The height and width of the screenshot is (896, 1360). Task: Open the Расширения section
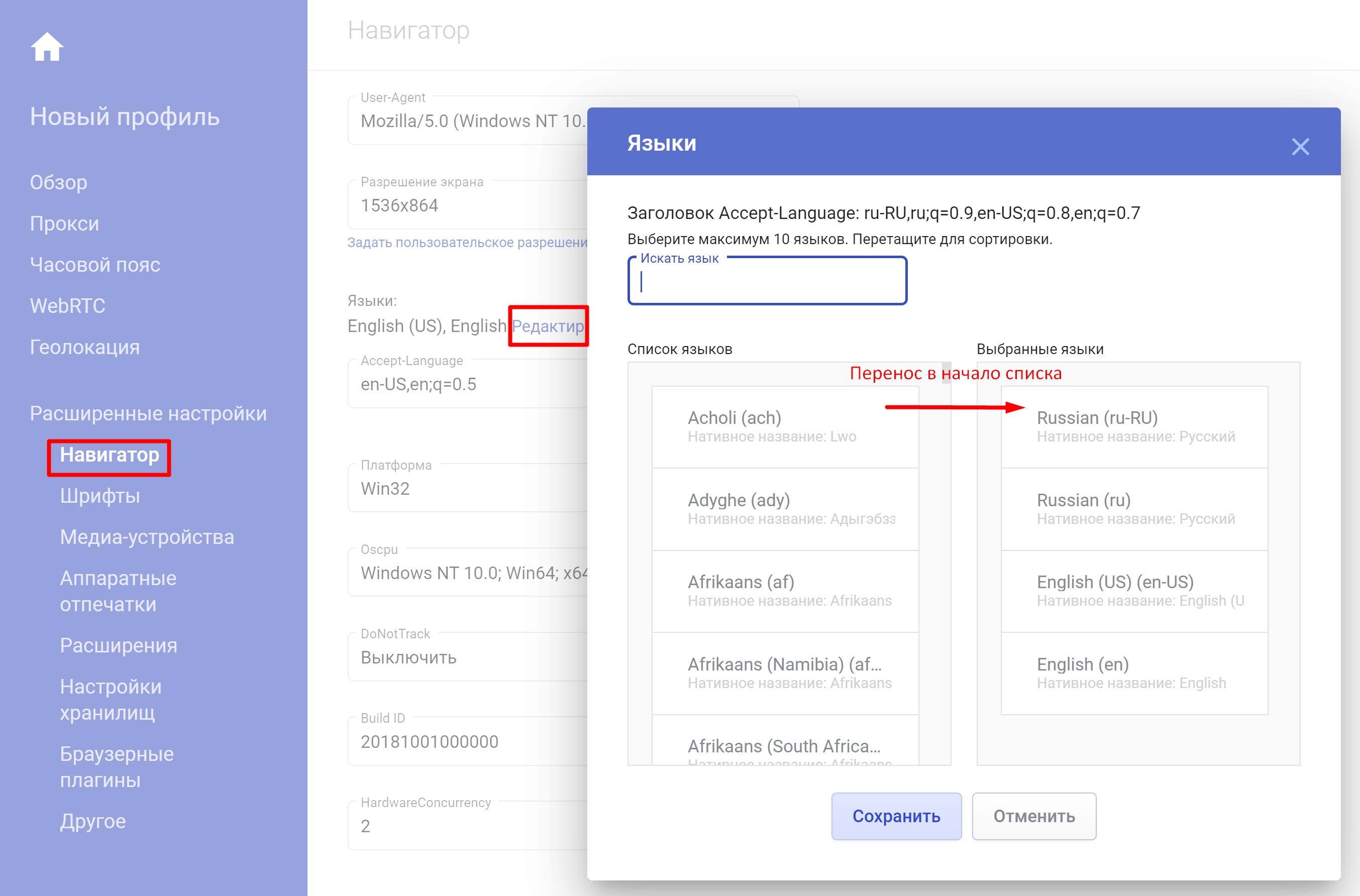click(118, 646)
